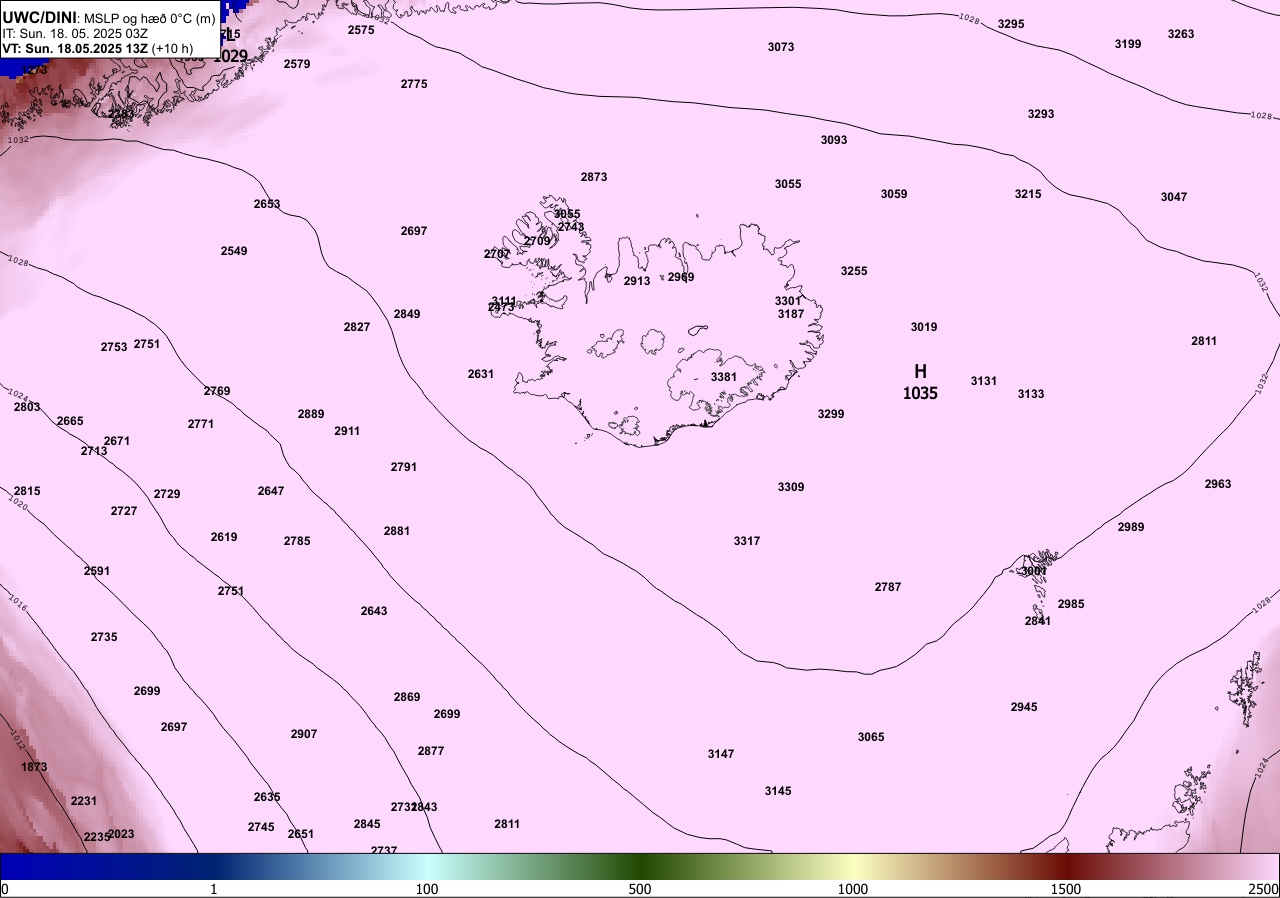Click the height value 2907
Viewport: 1280px width, 898px height.
(x=304, y=734)
